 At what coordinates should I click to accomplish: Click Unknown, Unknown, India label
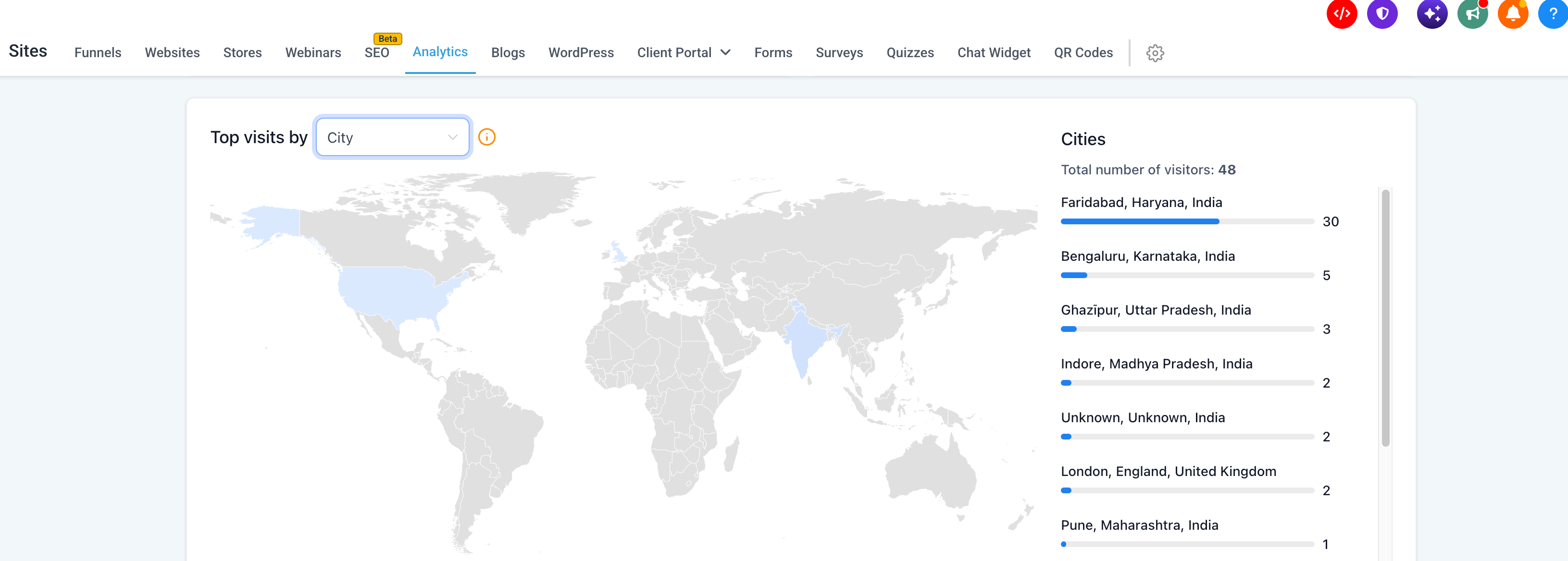pos(1143,417)
